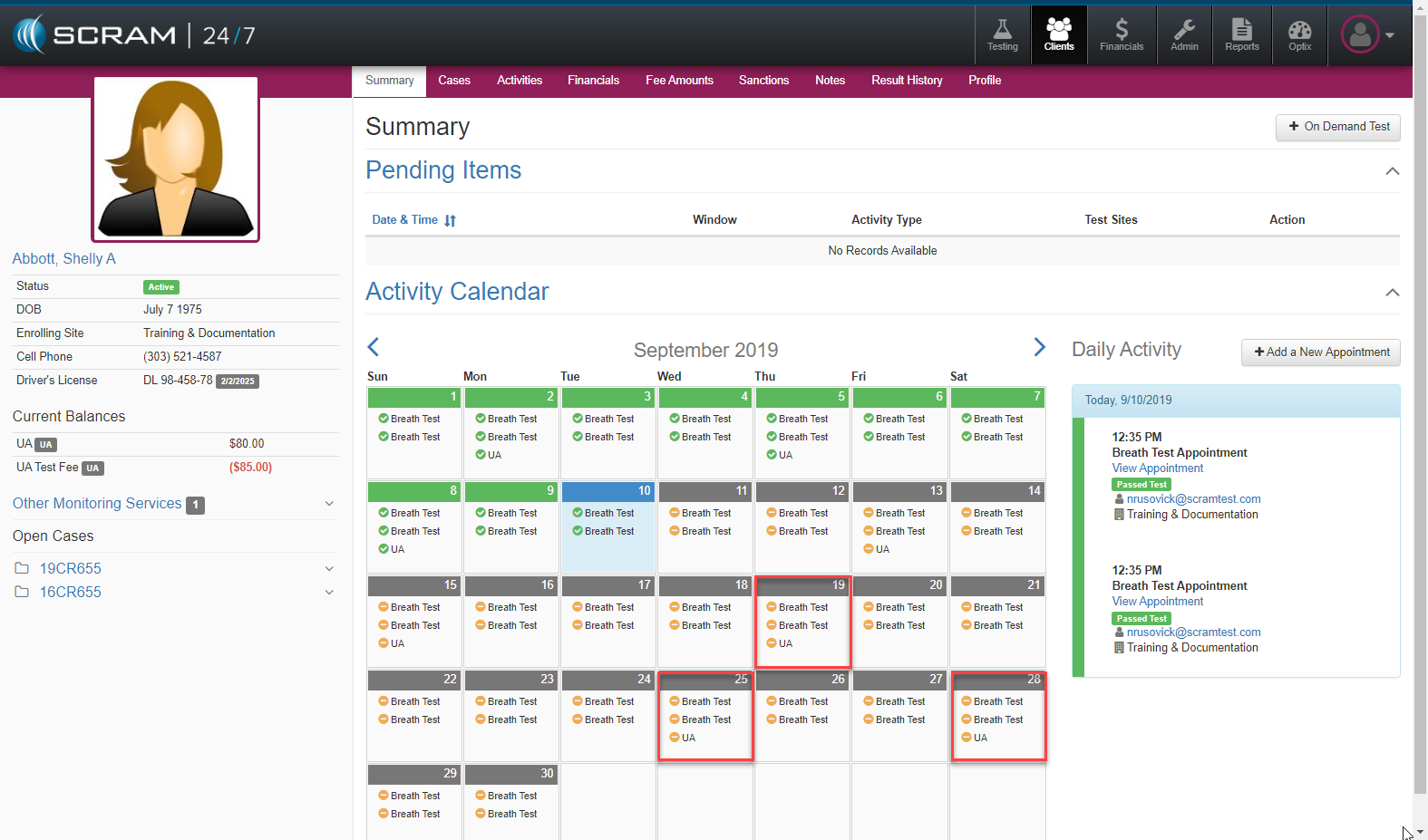This screenshot has height=840, width=1428.
Task: Expand Other Monitoring Services section
Action: click(x=329, y=504)
